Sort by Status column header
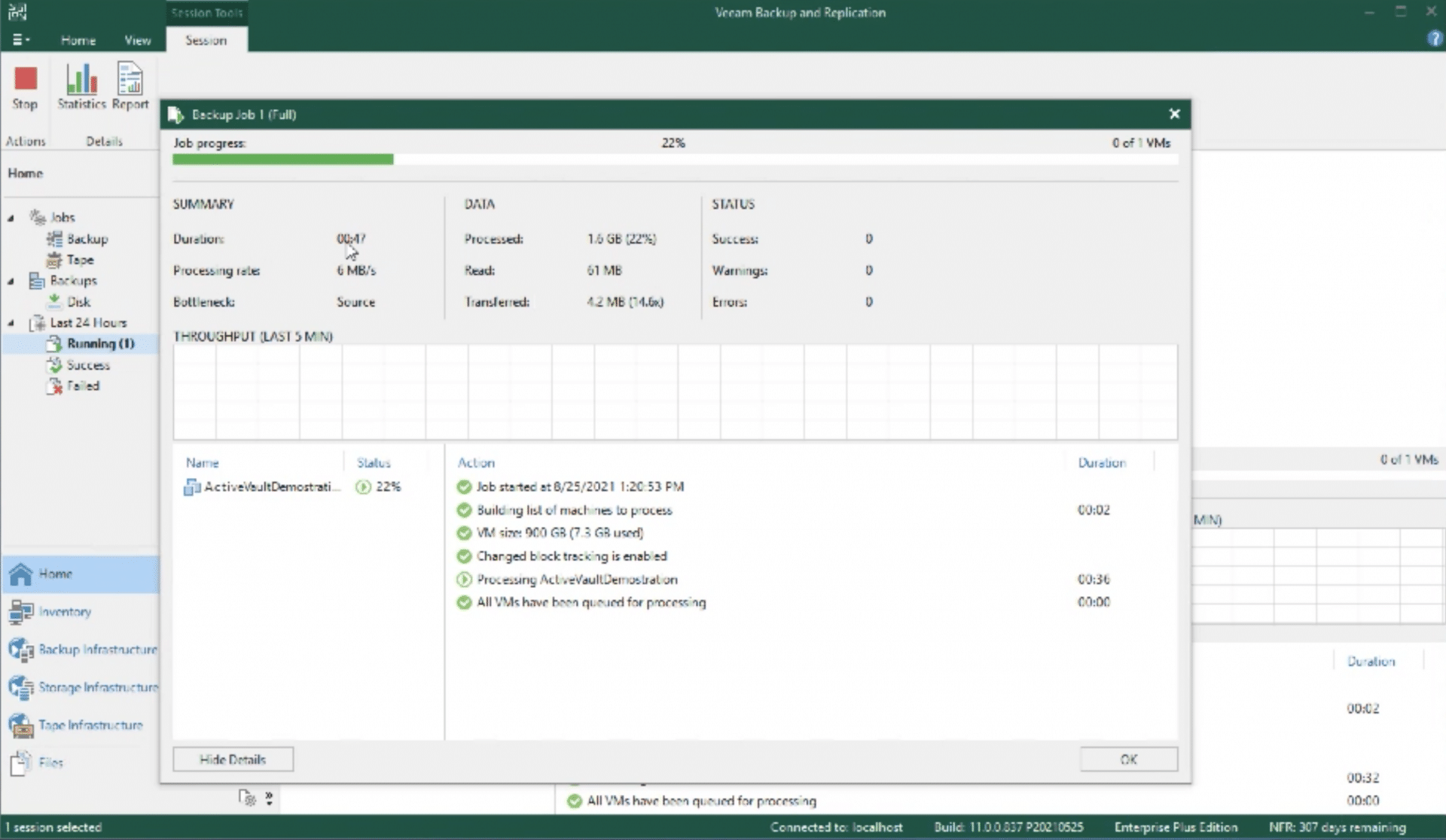This screenshot has width=1446, height=840. (374, 463)
